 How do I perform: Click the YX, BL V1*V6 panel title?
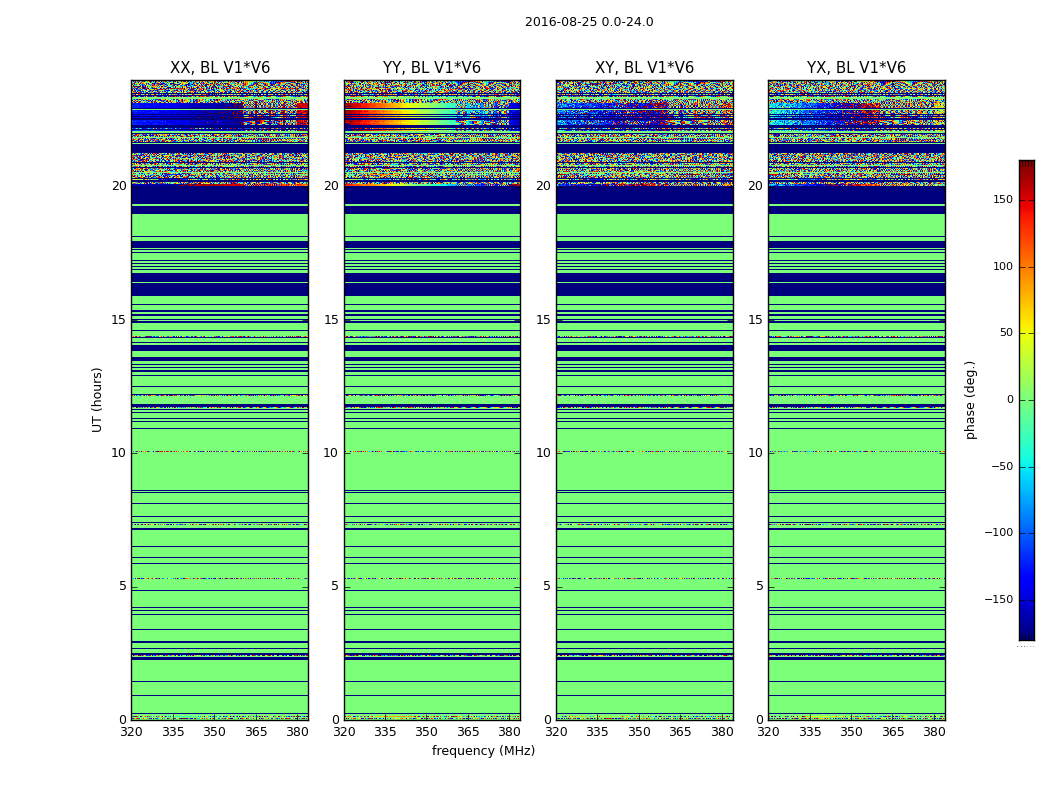click(856, 68)
